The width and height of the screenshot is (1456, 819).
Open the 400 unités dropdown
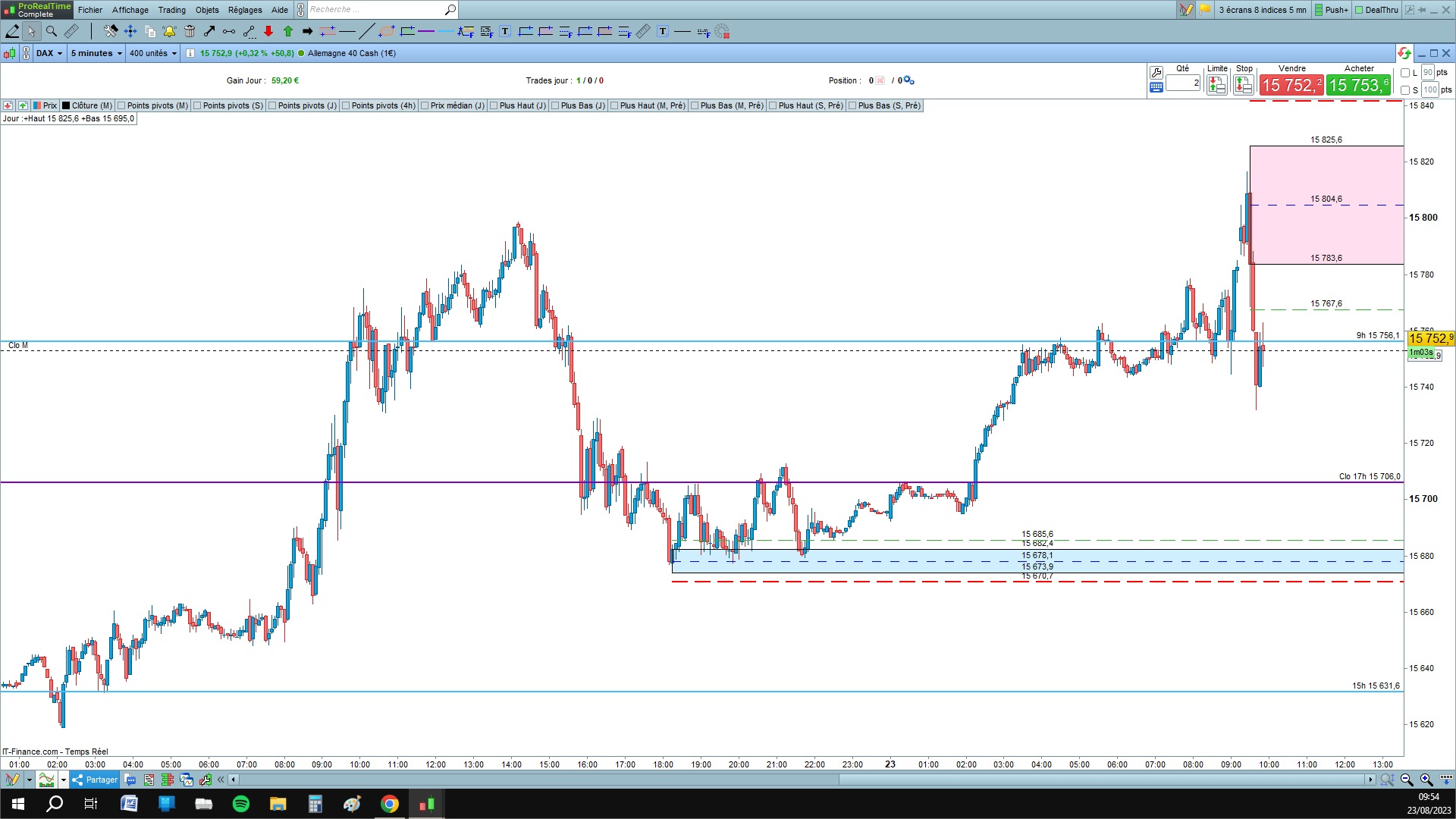pyautogui.click(x=152, y=53)
